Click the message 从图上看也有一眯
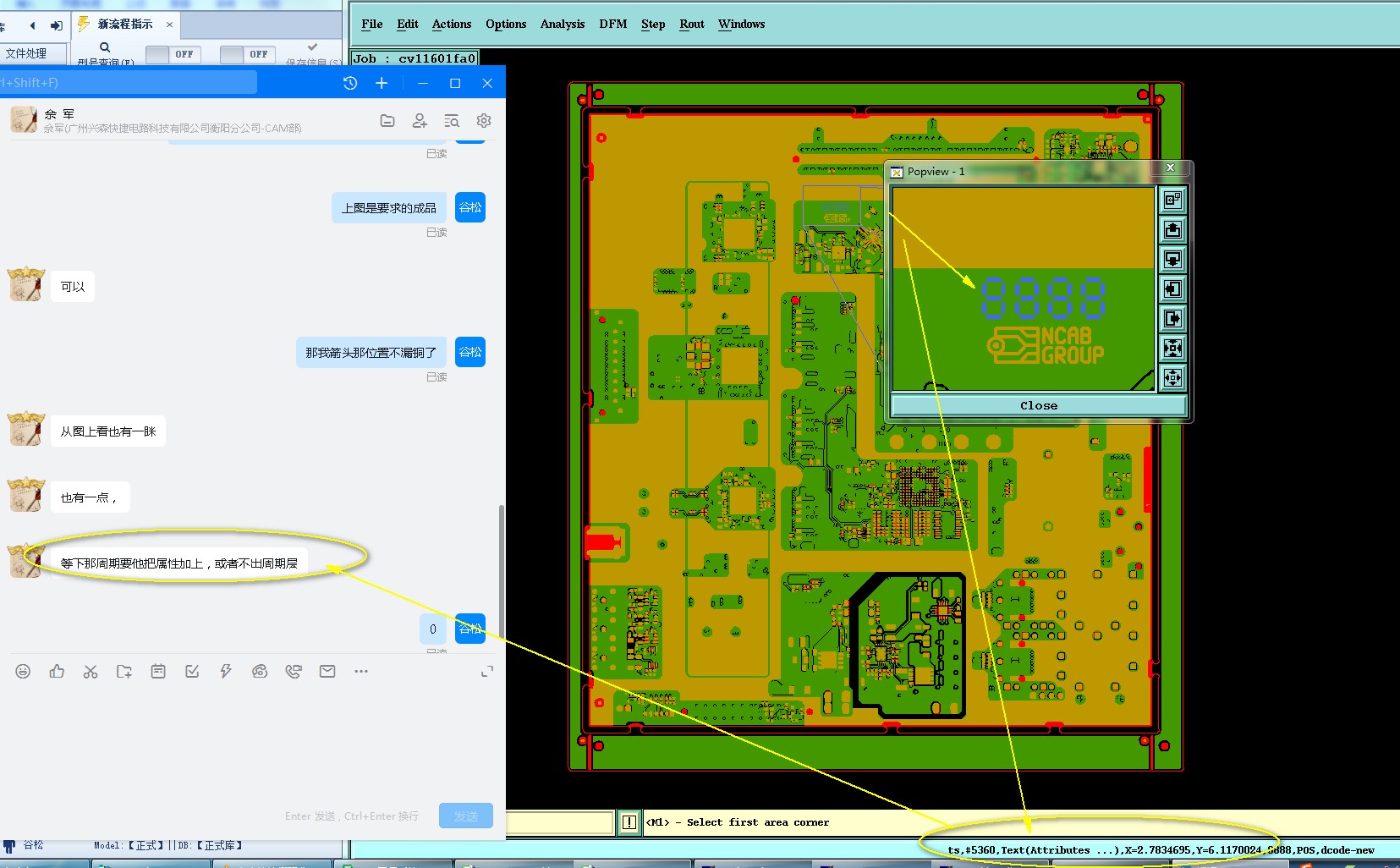The image size is (1400, 868). point(108,431)
